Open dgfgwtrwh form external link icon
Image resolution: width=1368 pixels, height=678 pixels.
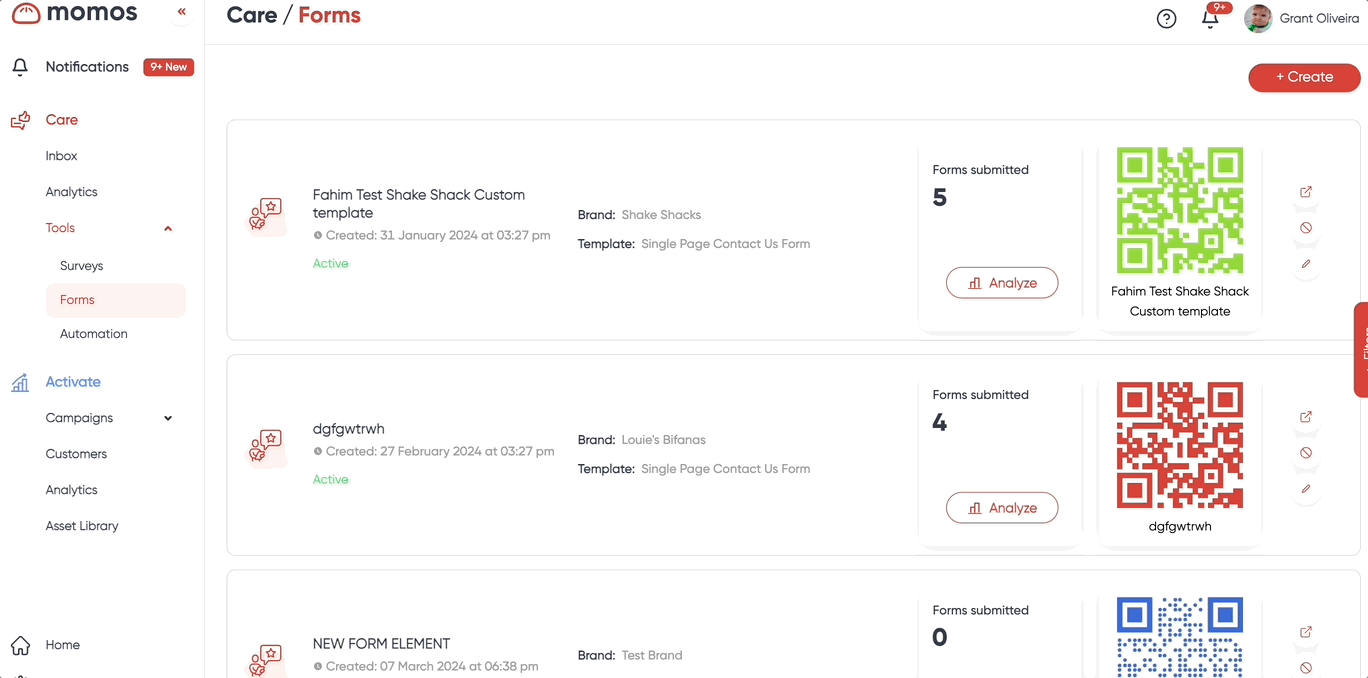pyautogui.click(x=1306, y=417)
